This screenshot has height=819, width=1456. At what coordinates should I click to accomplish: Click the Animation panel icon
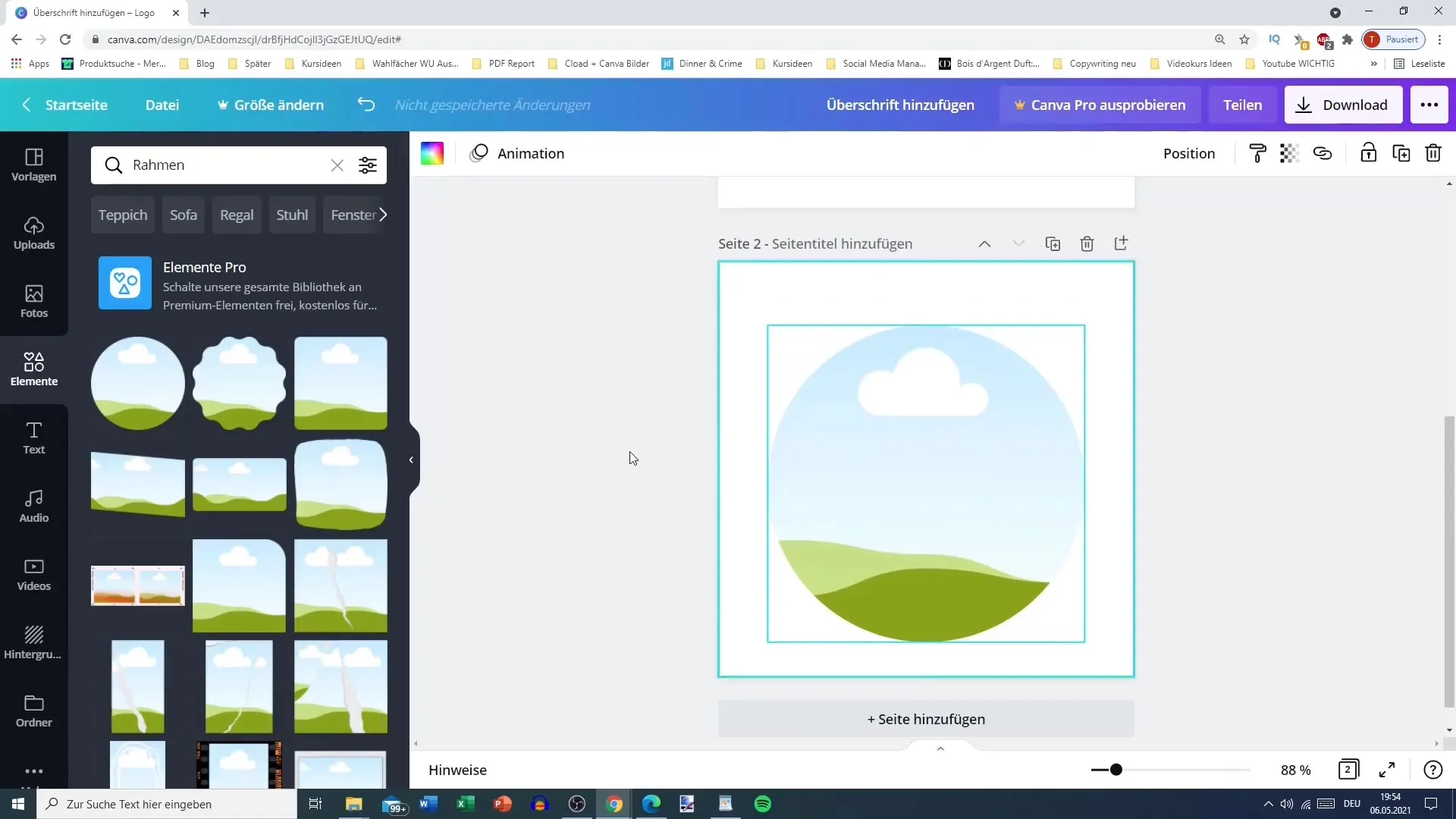click(x=481, y=153)
